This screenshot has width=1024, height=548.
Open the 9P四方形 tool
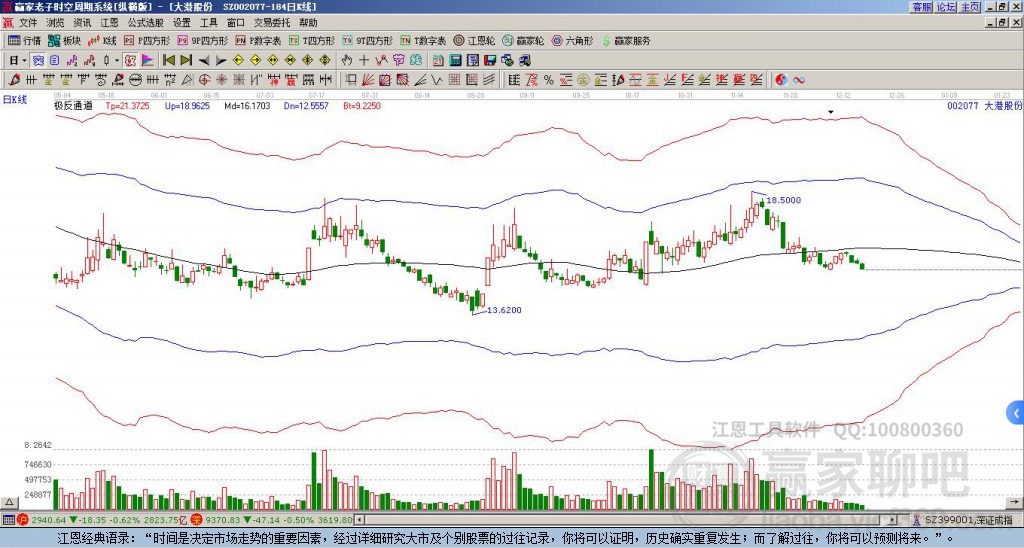[202, 40]
